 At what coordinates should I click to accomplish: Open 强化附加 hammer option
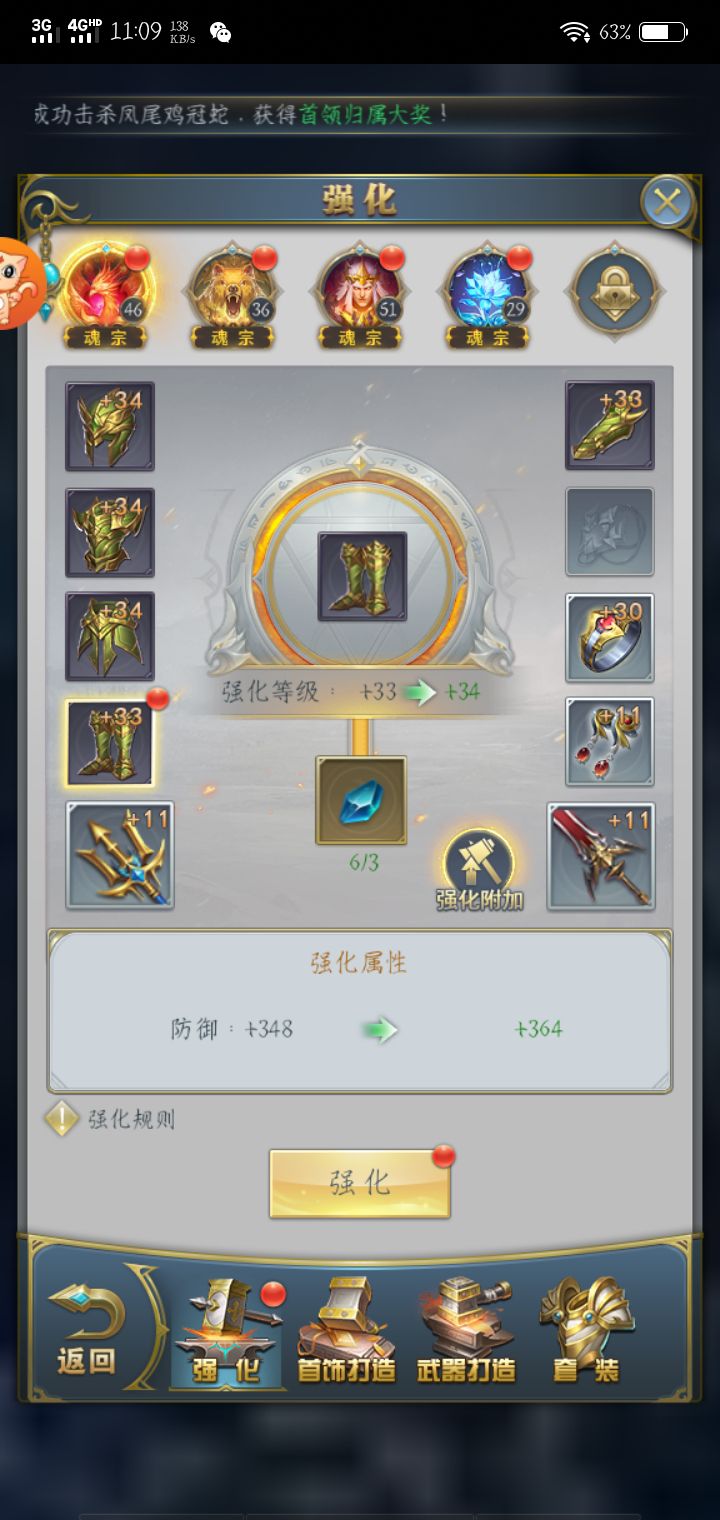point(479,870)
